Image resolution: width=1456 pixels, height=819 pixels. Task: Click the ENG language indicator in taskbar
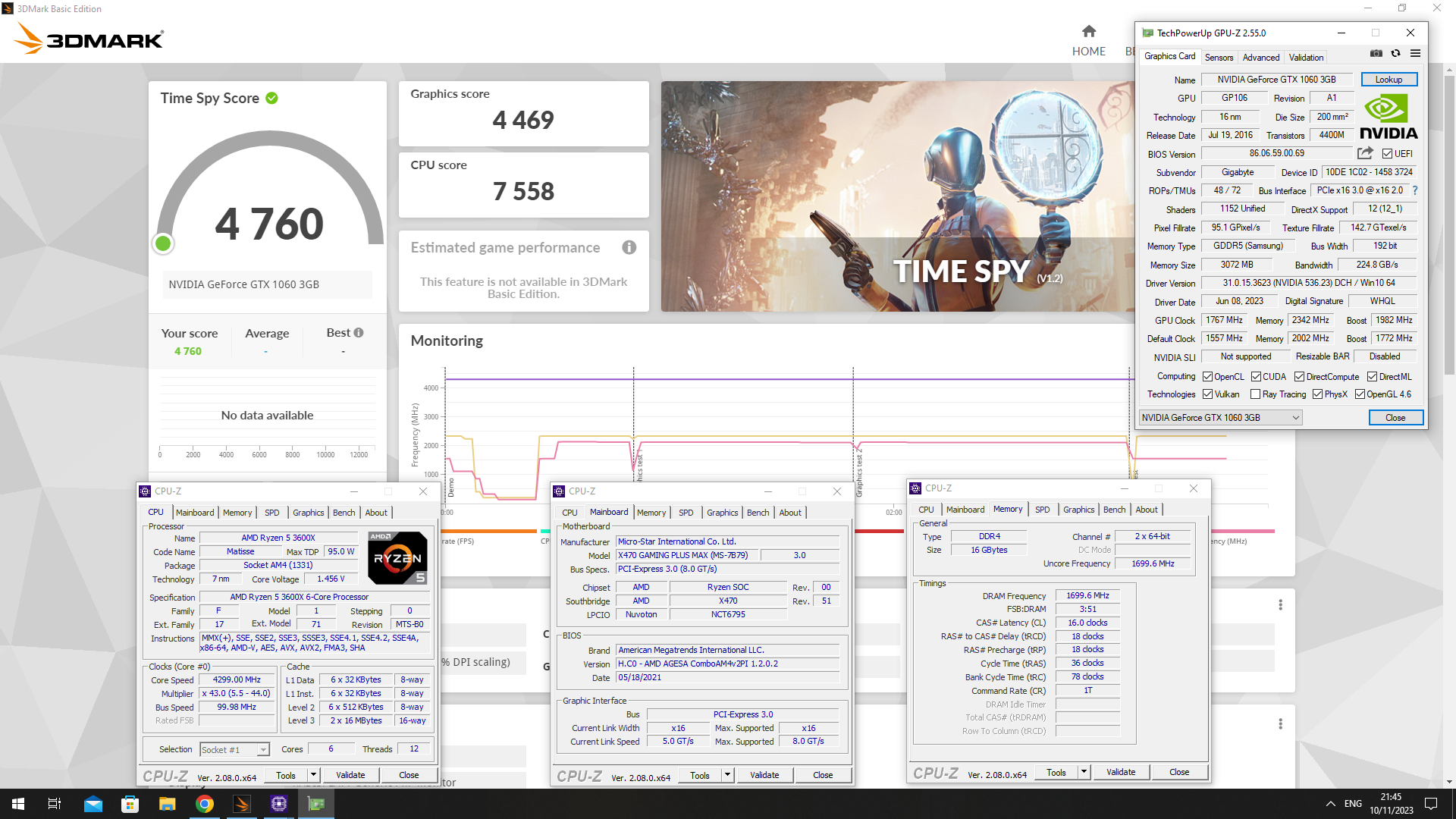[x=1353, y=804]
